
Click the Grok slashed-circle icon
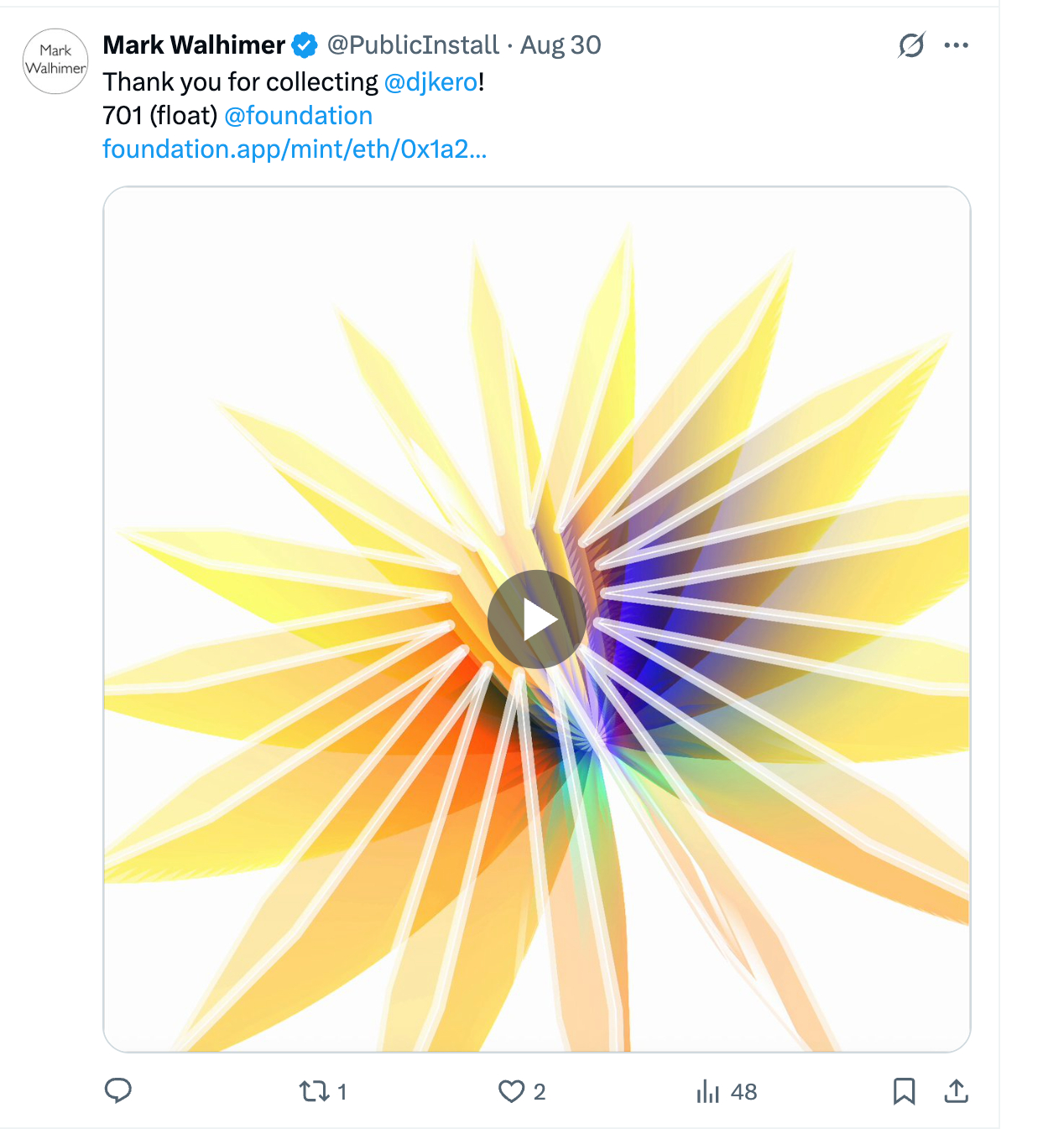(911, 45)
